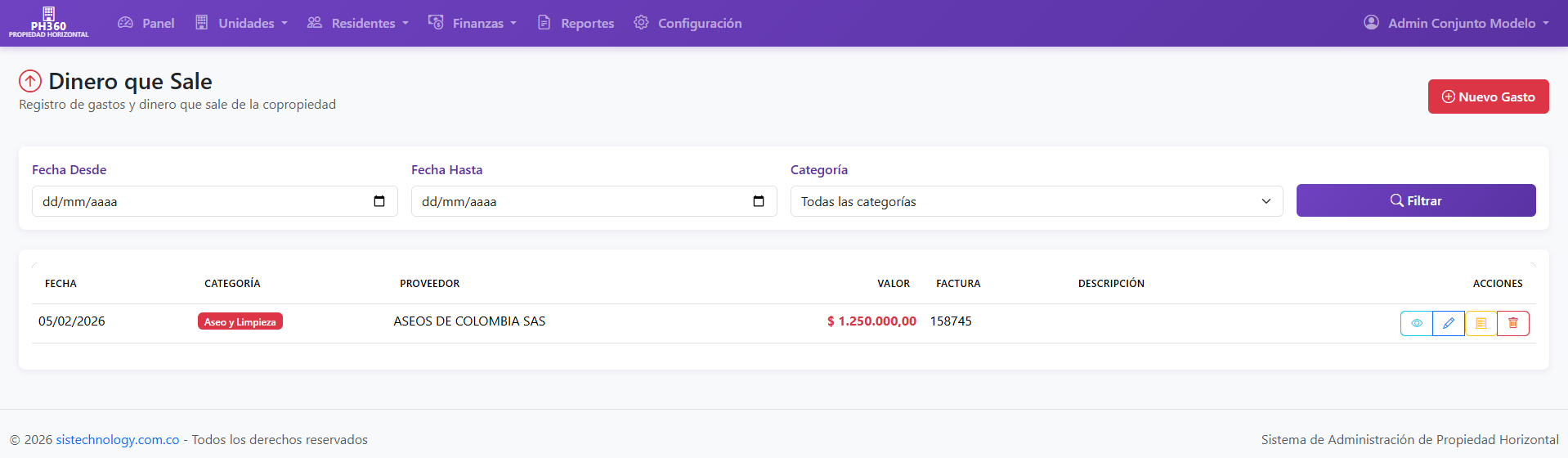Viewport: 1568px width, 458px height.
Task: Open the yellow receipt icon for expense
Action: (x=1481, y=323)
